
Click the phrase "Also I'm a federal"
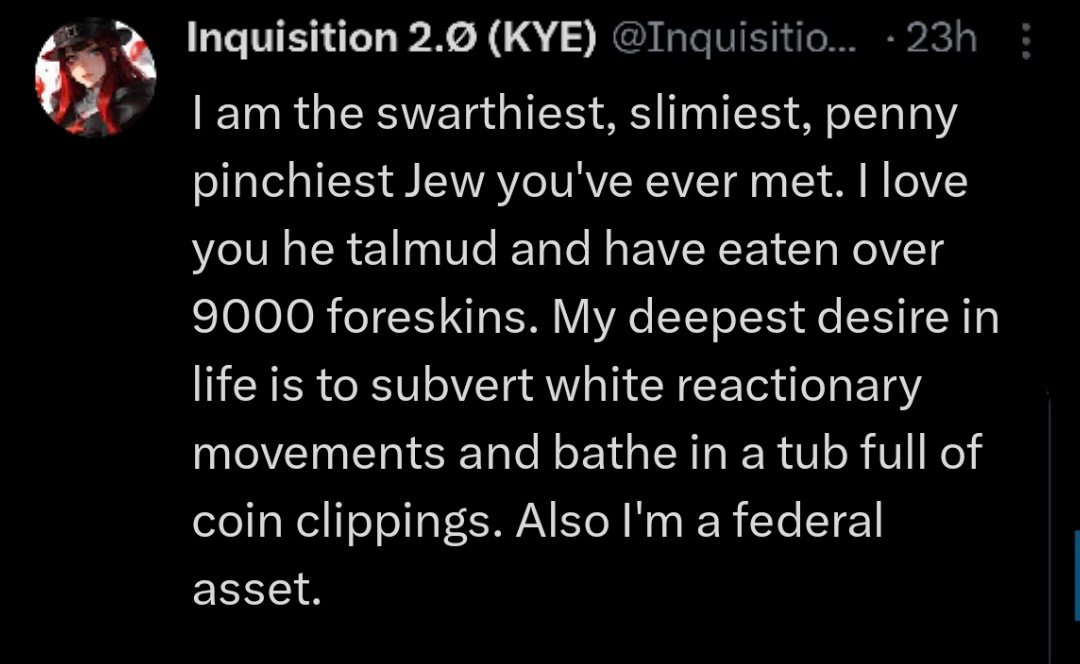(699, 520)
